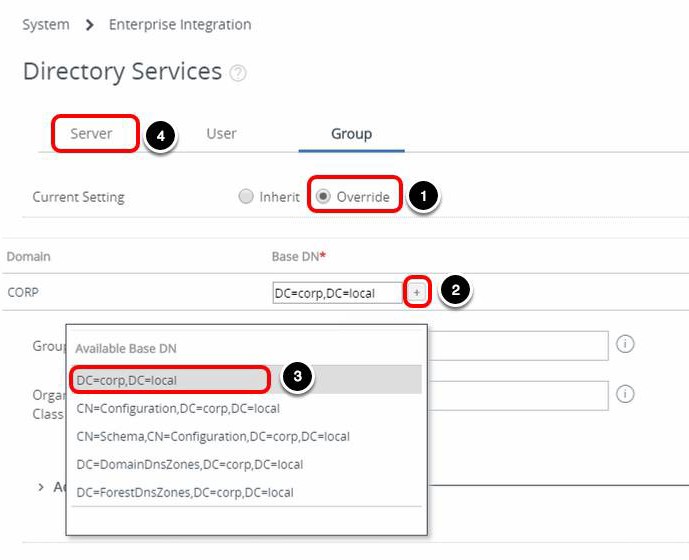Viewport: 689px width, 560px height.
Task: Select DC=DomainDnsZones,DC=corp,DC=local option
Action: [189, 464]
